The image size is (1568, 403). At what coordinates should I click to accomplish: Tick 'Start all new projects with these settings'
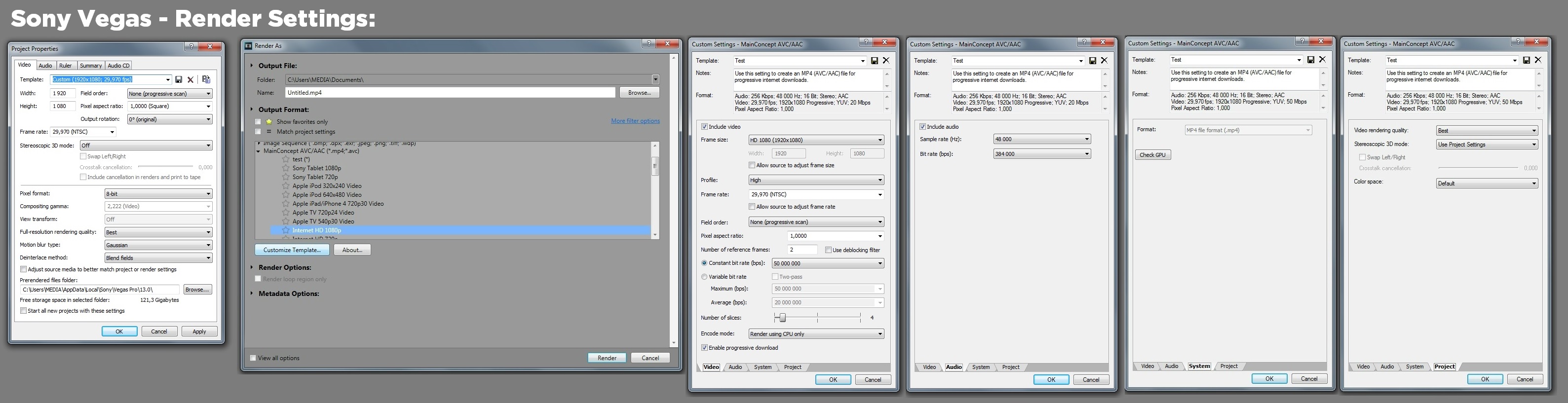23,310
